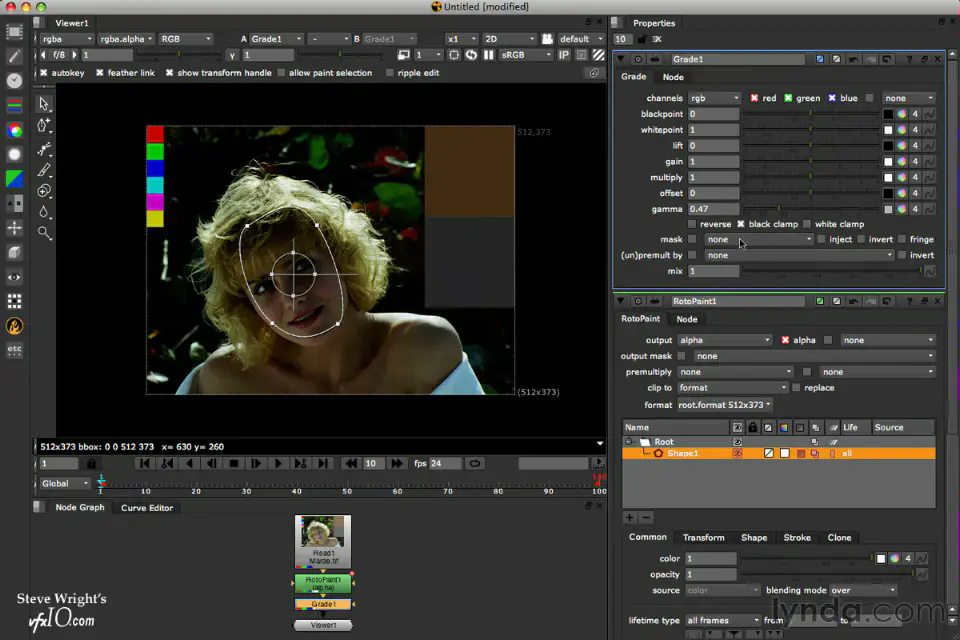Open the Color nodes menu (color wheel icon)
The height and width of the screenshot is (640, 960).
click(x=14, y=130)
